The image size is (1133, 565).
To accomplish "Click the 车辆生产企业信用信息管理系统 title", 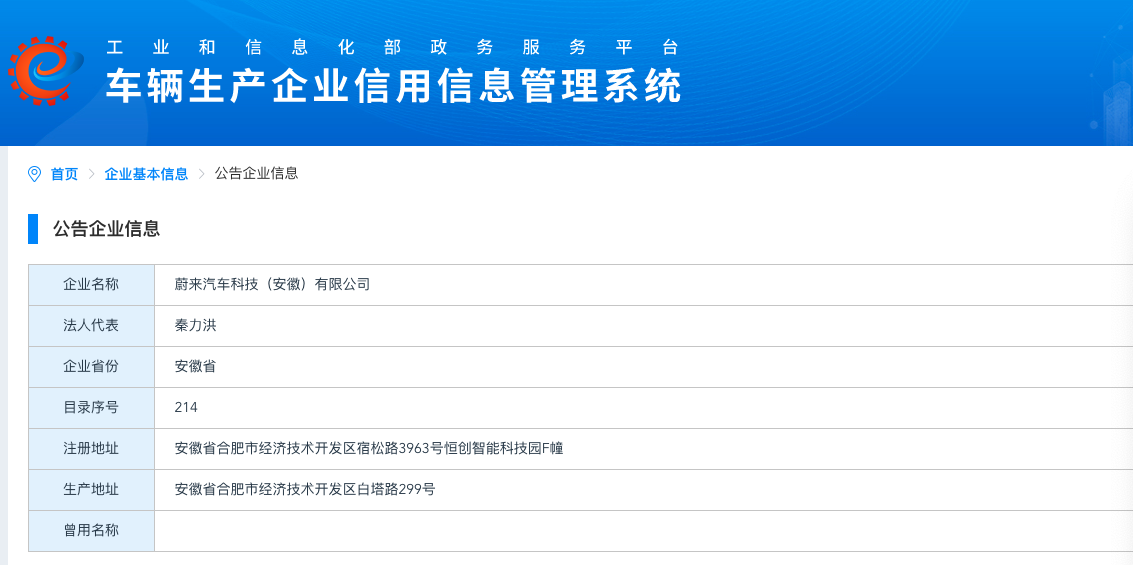I will (x=394, y=87).
